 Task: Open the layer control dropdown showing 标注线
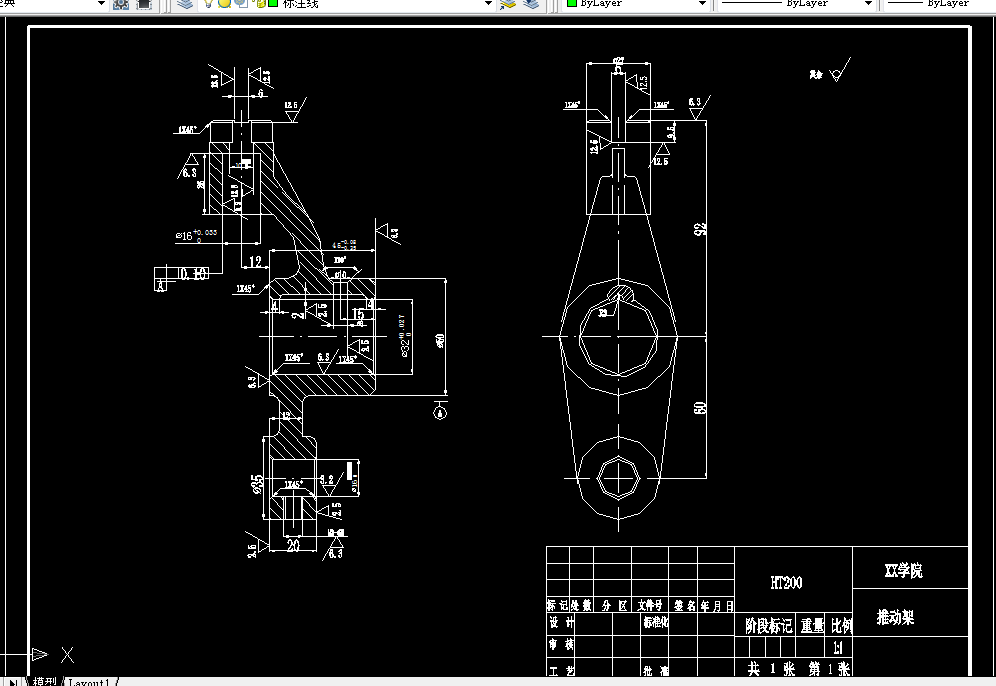click(489, 5)
